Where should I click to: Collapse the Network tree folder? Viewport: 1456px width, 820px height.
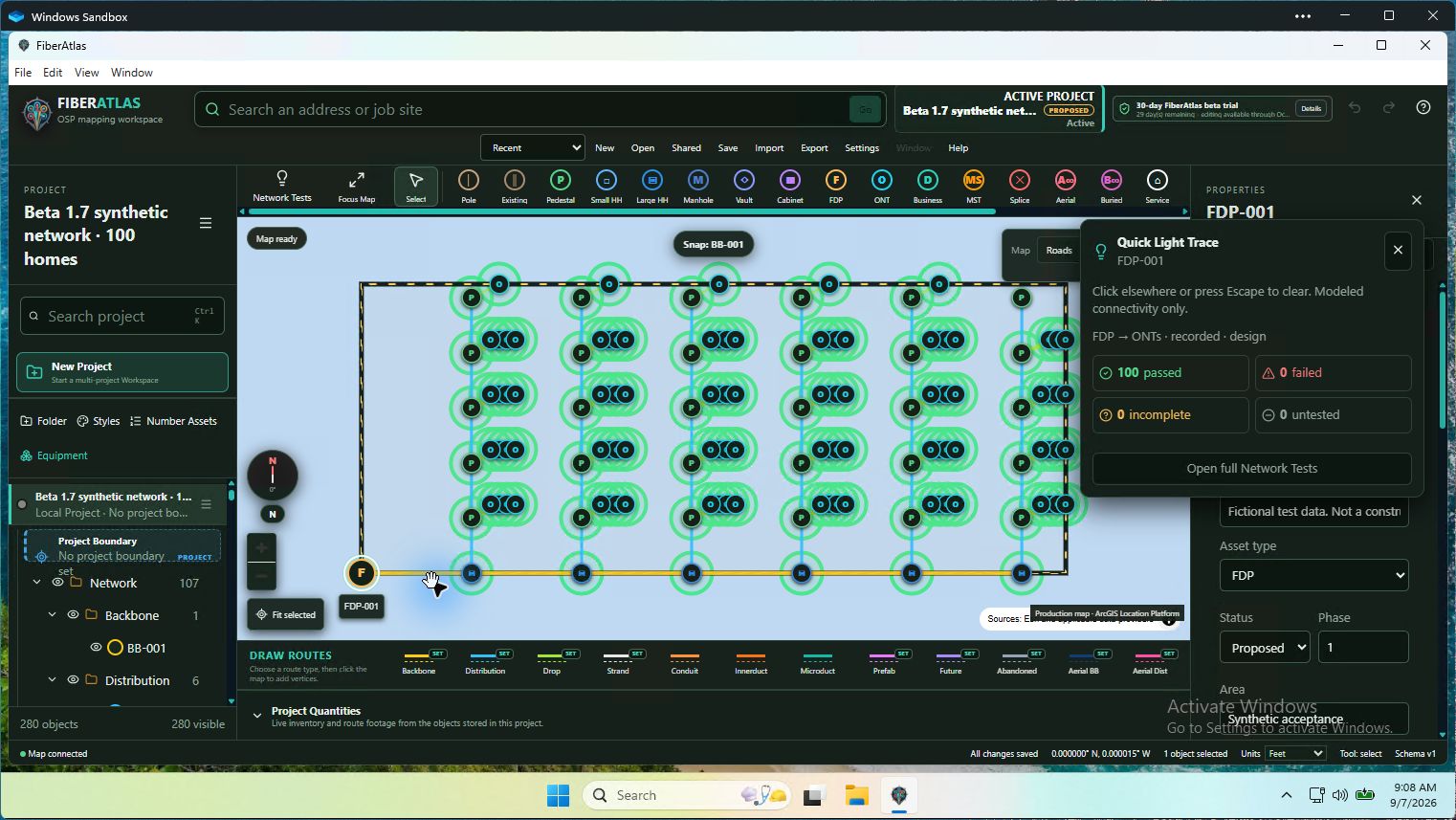(37, 583)
